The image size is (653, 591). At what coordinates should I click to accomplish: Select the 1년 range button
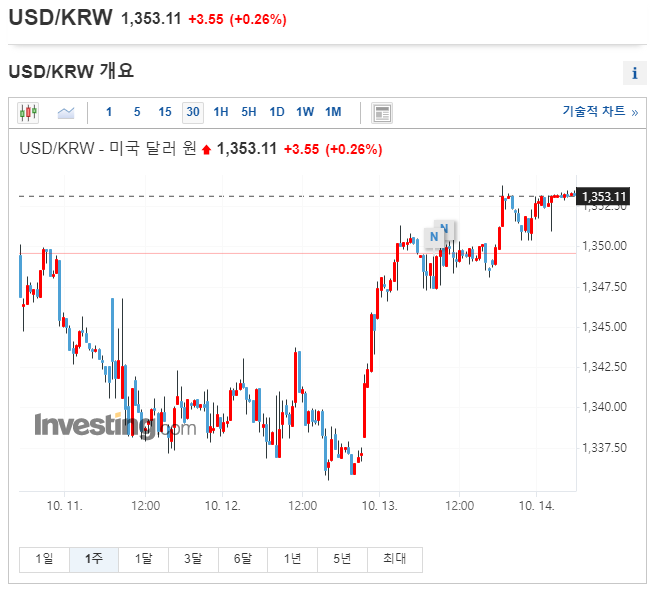(x=292, y=560)
